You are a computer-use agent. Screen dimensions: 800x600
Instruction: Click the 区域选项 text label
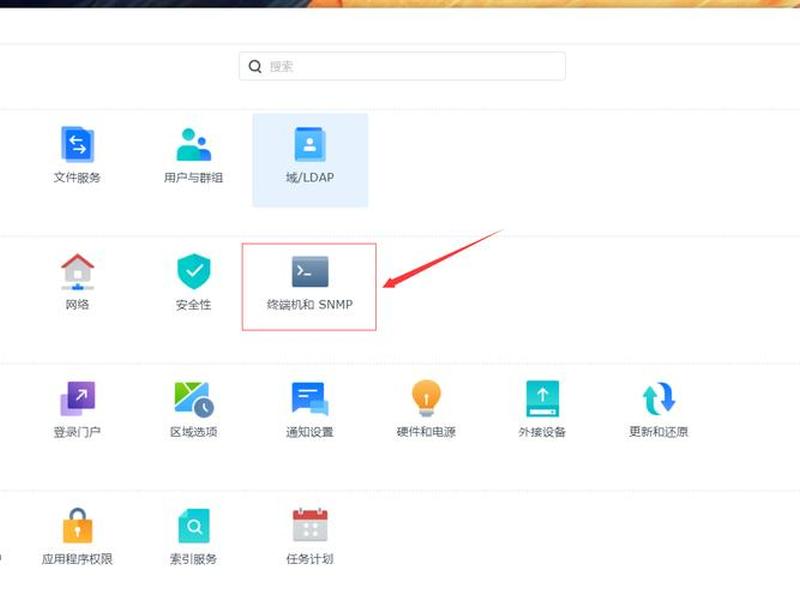[x=193, y=432]
